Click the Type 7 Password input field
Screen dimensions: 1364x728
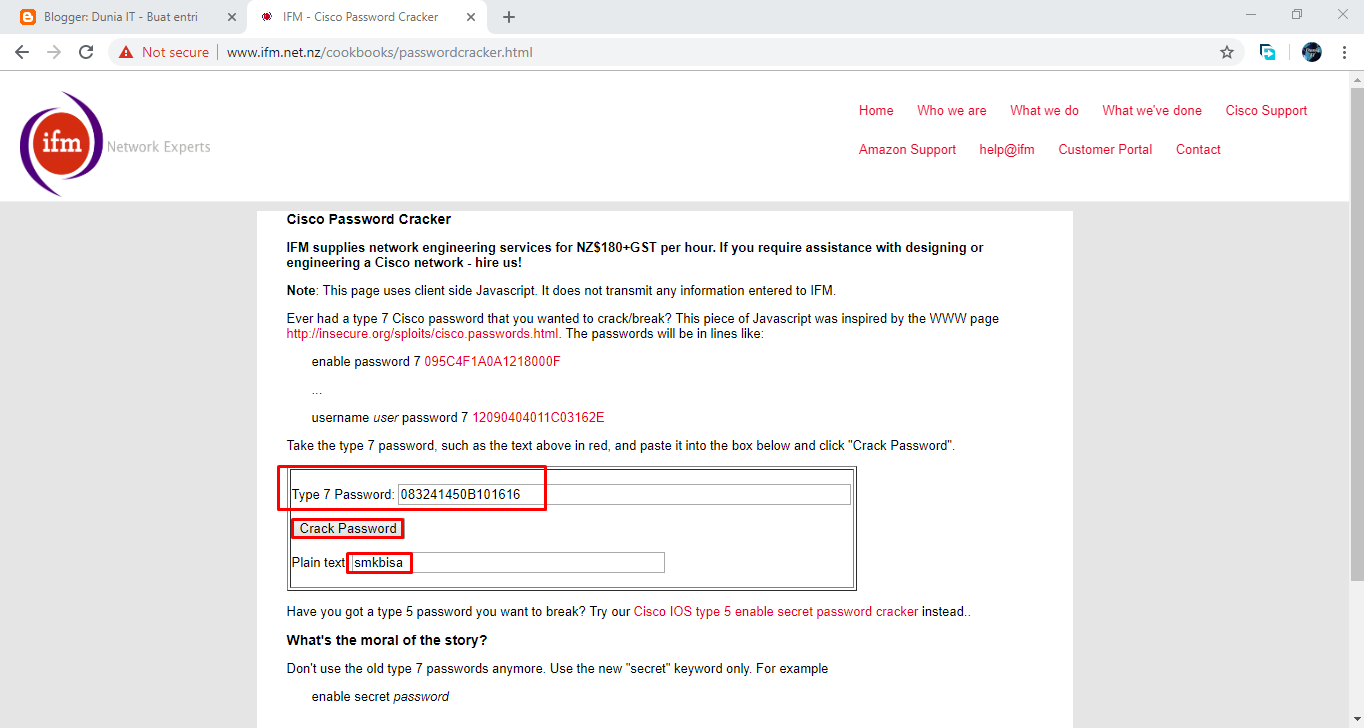pos(620,493)
